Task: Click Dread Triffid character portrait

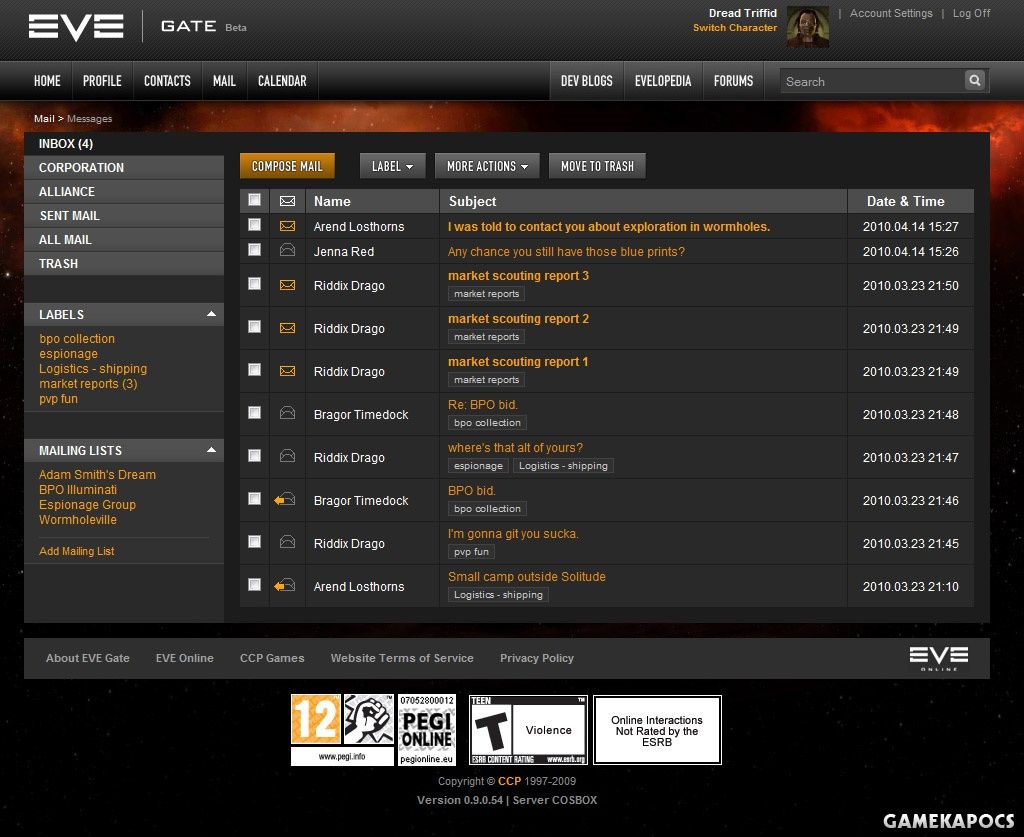Action: [x=808, y=27]
